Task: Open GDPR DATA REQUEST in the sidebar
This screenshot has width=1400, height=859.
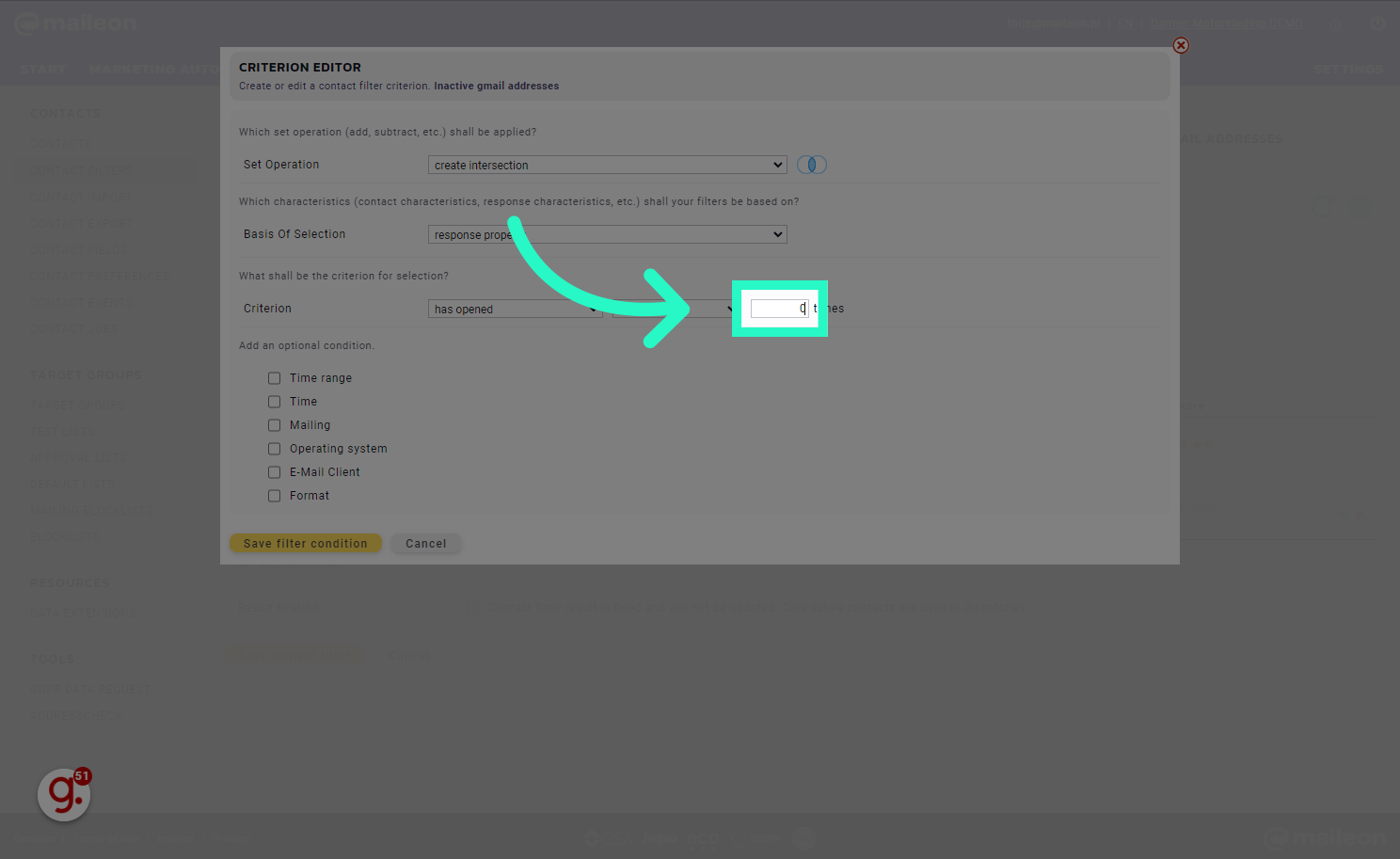Action: (x=89, y=689)
